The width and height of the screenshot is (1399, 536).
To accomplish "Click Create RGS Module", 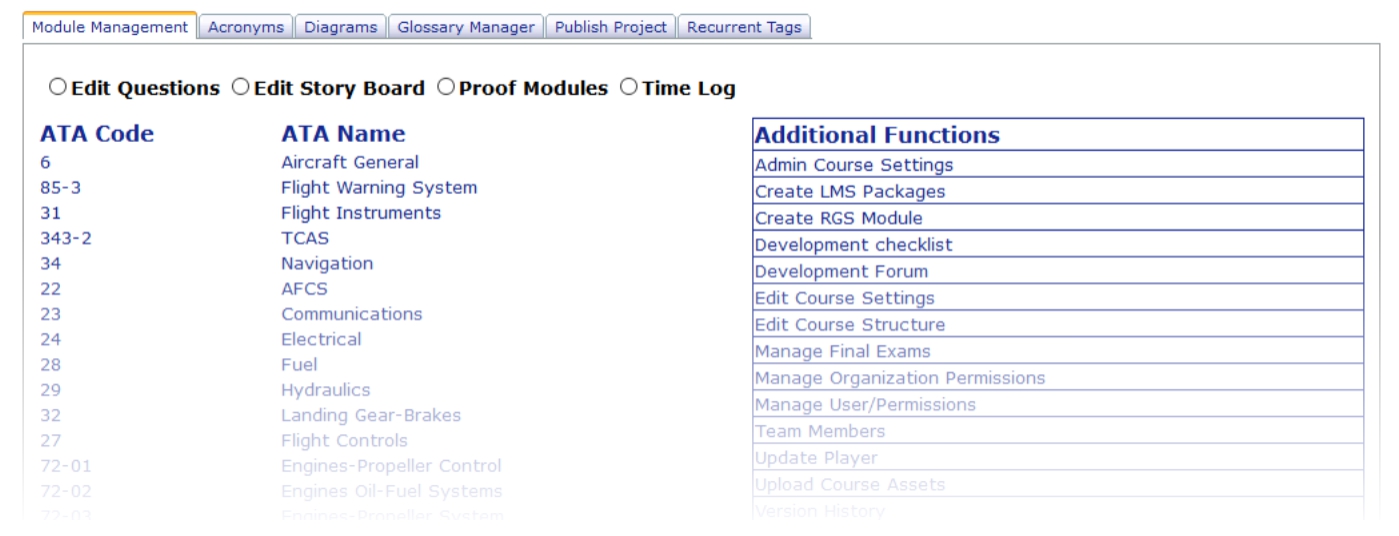I will click(838, 218).
